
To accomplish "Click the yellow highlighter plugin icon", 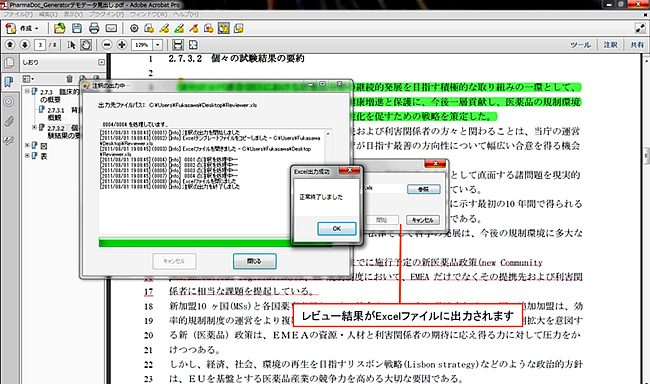I will (164, 28).
